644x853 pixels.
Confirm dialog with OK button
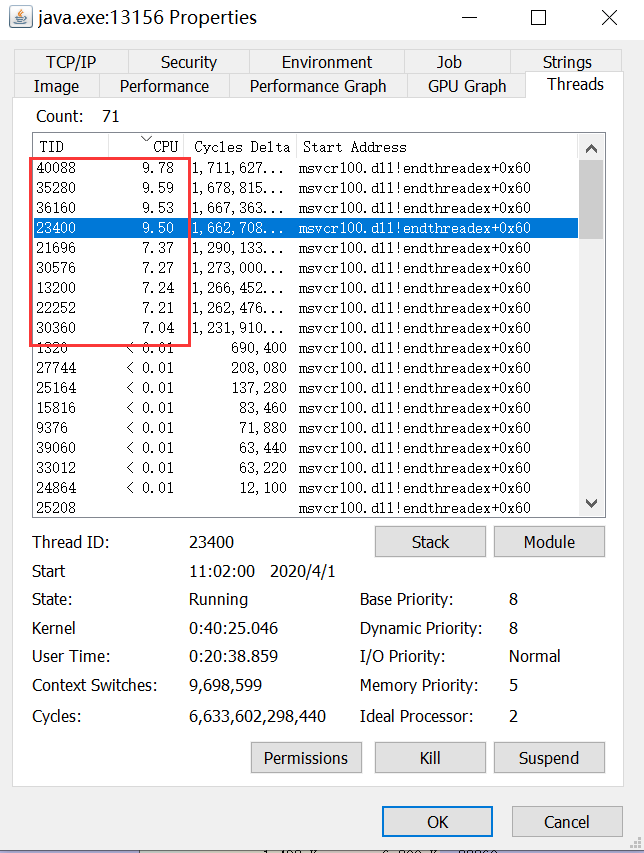coord(437,821)
